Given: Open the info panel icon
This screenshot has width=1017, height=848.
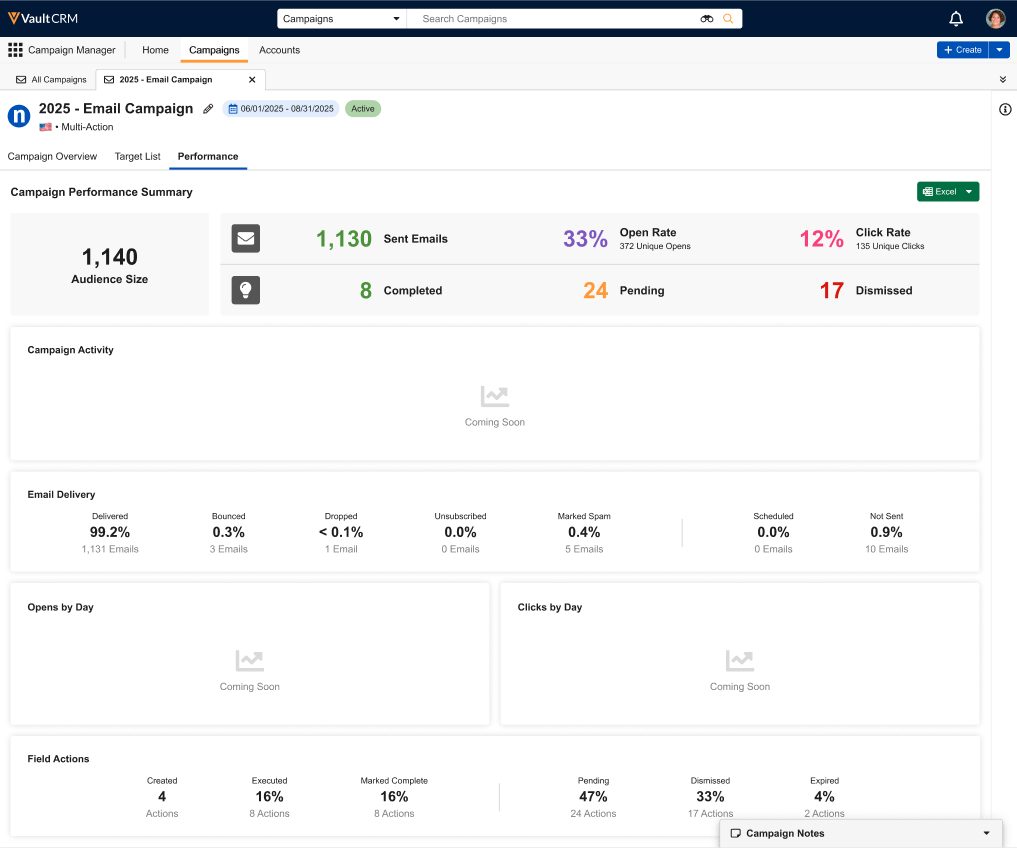Looking at the screenshot, I should [1005, 110].
